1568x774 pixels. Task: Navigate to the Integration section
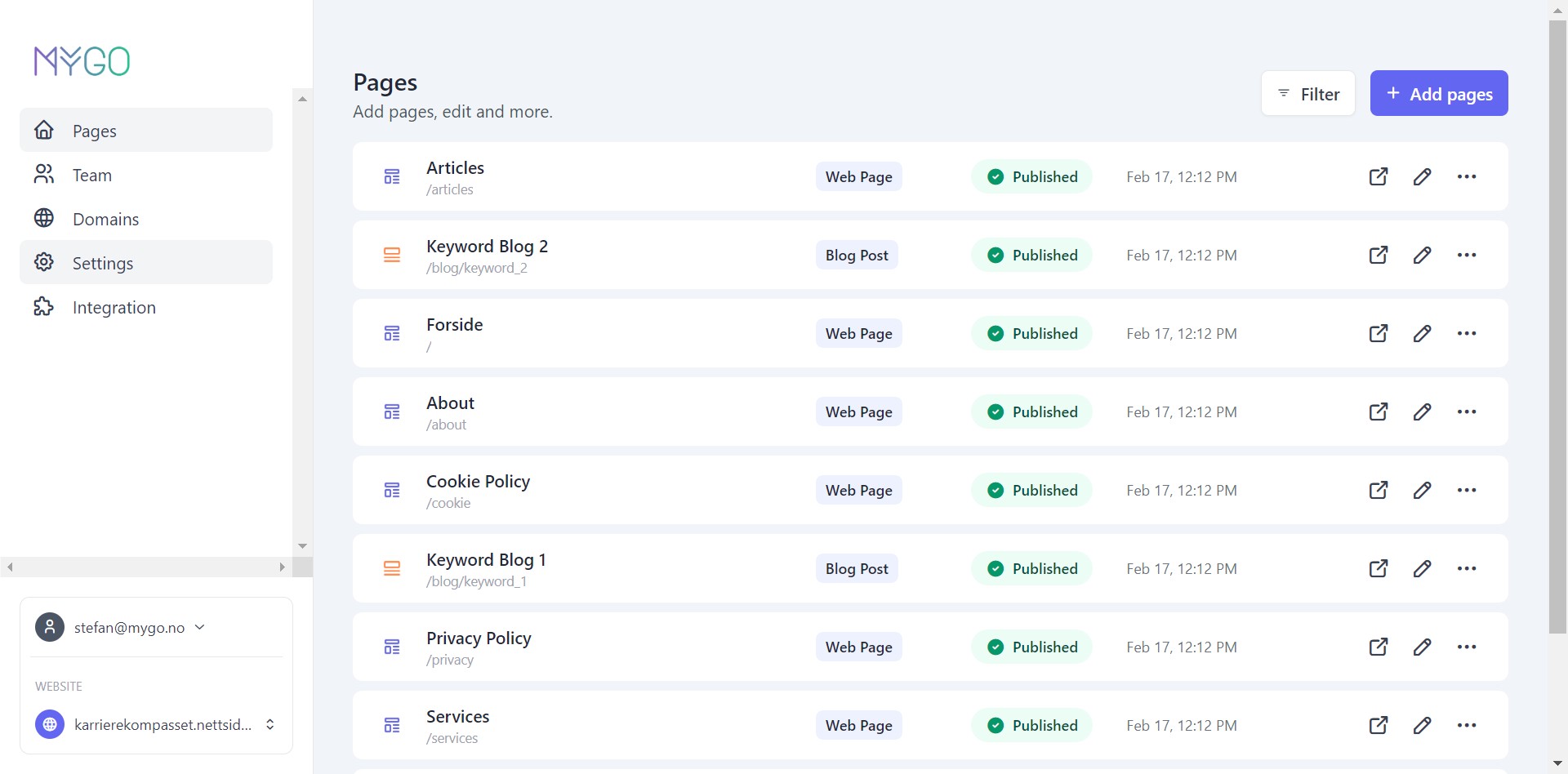(x=114, y=308)
